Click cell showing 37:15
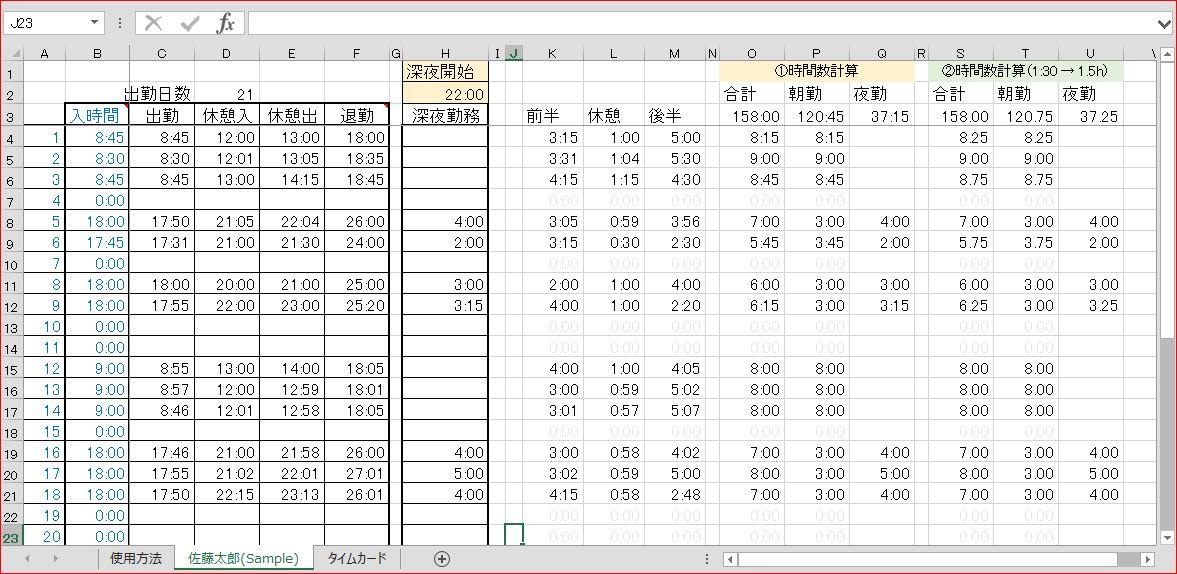 pos(882,116)
